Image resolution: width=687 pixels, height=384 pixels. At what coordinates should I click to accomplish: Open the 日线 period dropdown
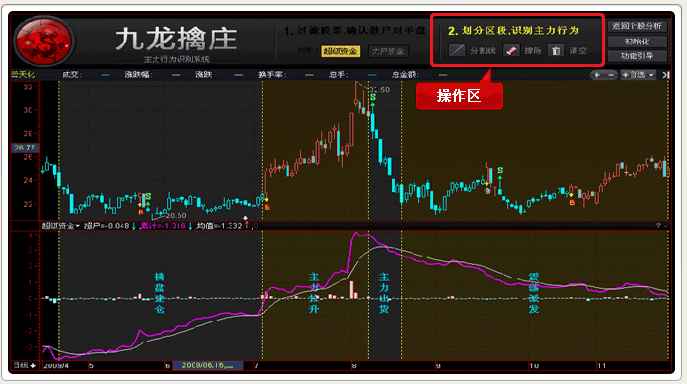tap(24, 365)
